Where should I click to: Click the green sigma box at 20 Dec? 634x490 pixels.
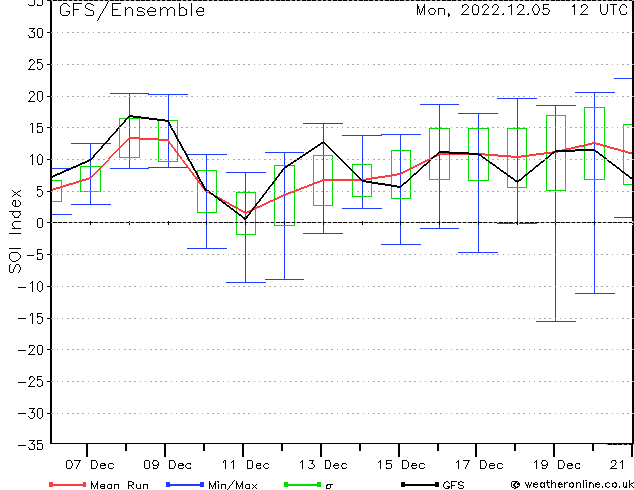[x=594, y=144]
